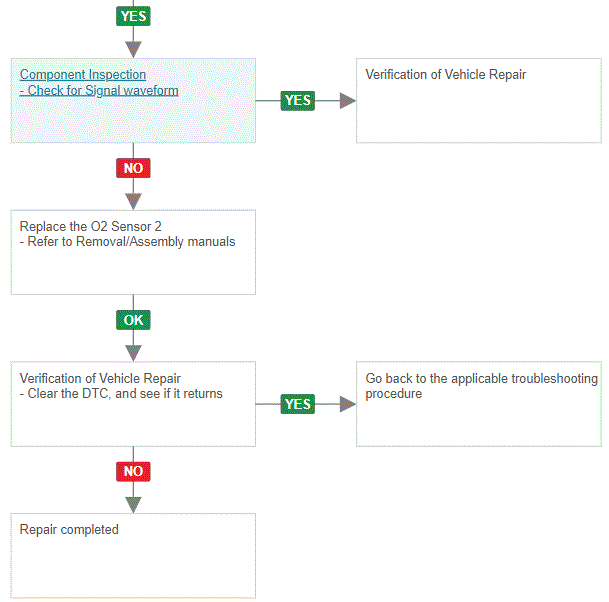Click down arrow entering Repair completed box
The image size is (609, 602).
(133, 503)
